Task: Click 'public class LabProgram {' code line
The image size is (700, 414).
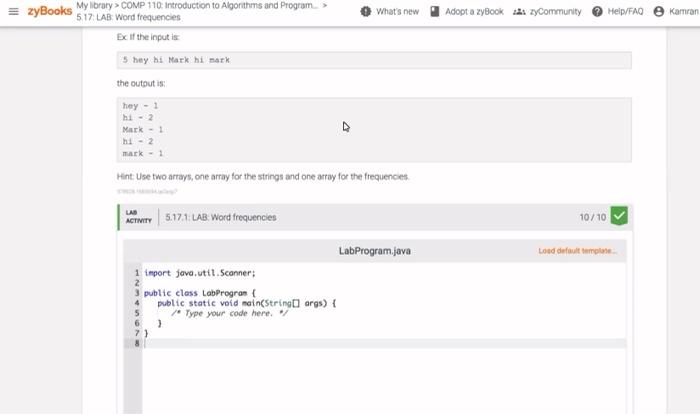Action: (200, 293)
